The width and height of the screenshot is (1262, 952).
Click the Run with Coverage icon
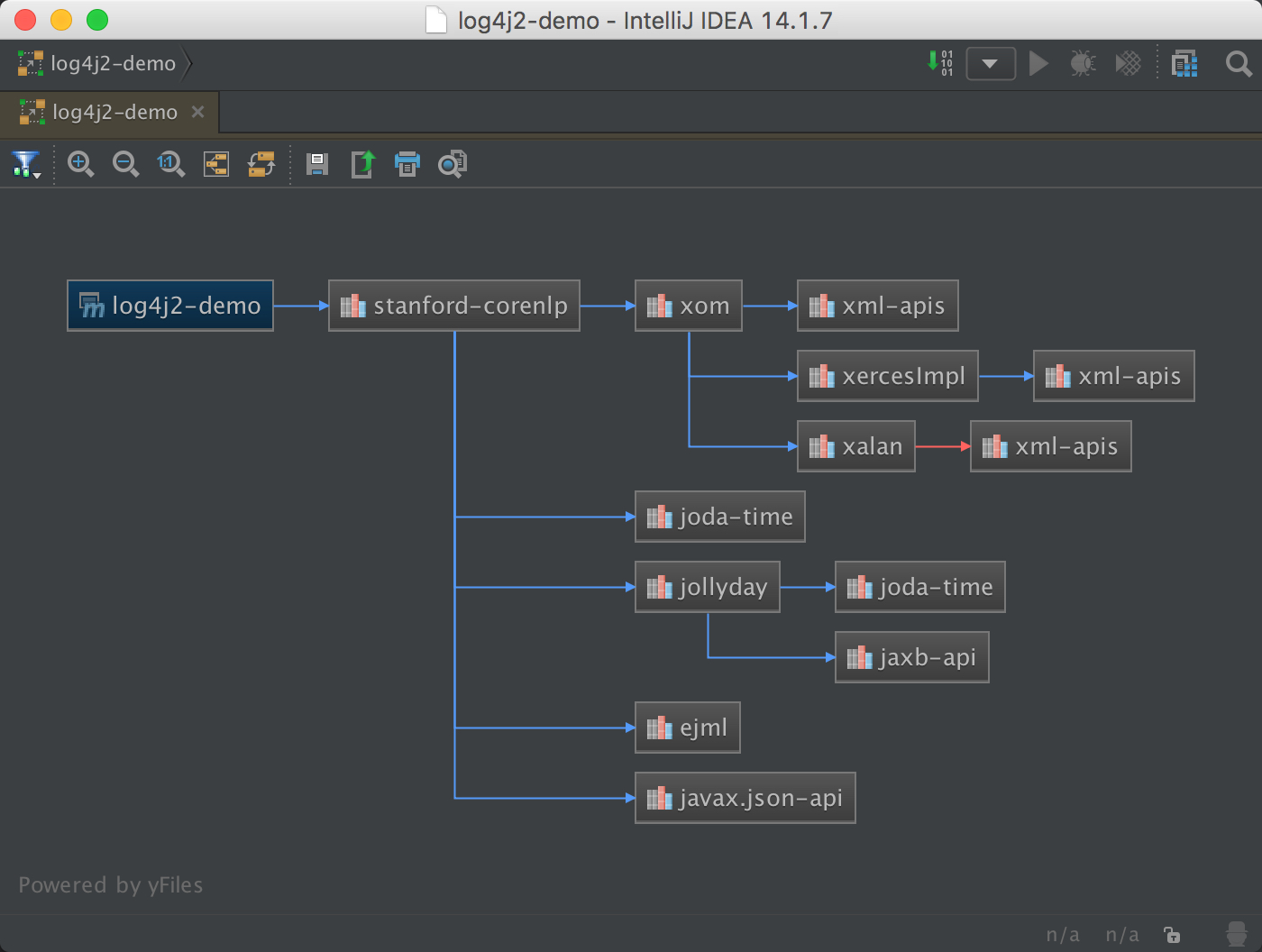coord(1128,63)
